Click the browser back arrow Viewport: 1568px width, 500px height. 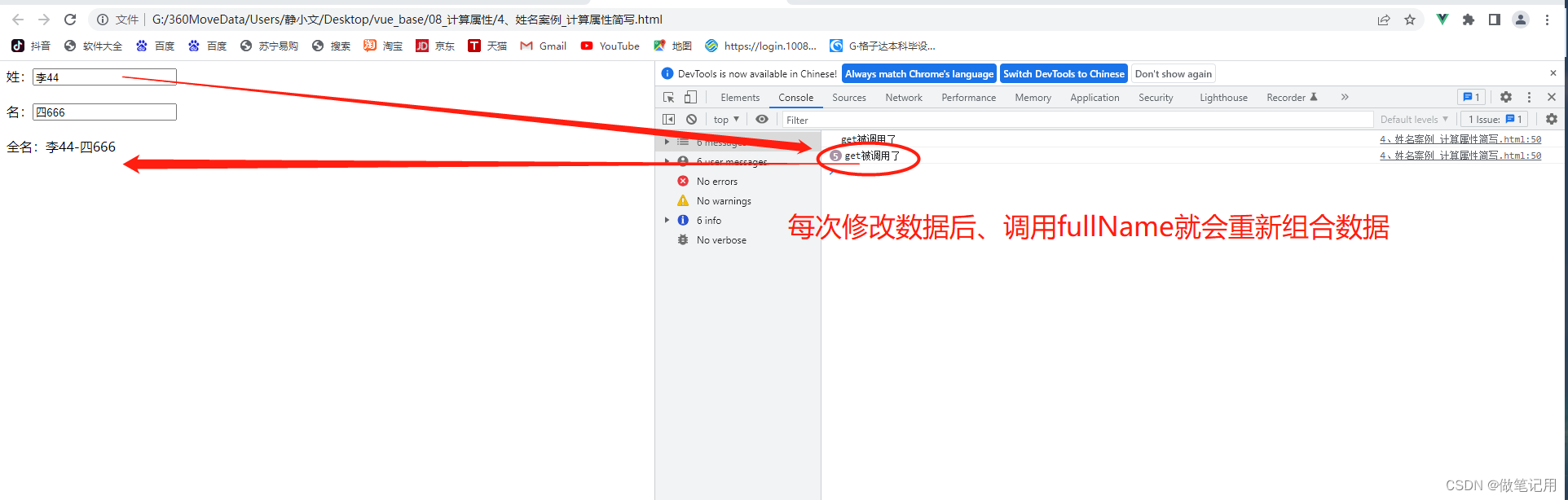click(x=18, y=20)
